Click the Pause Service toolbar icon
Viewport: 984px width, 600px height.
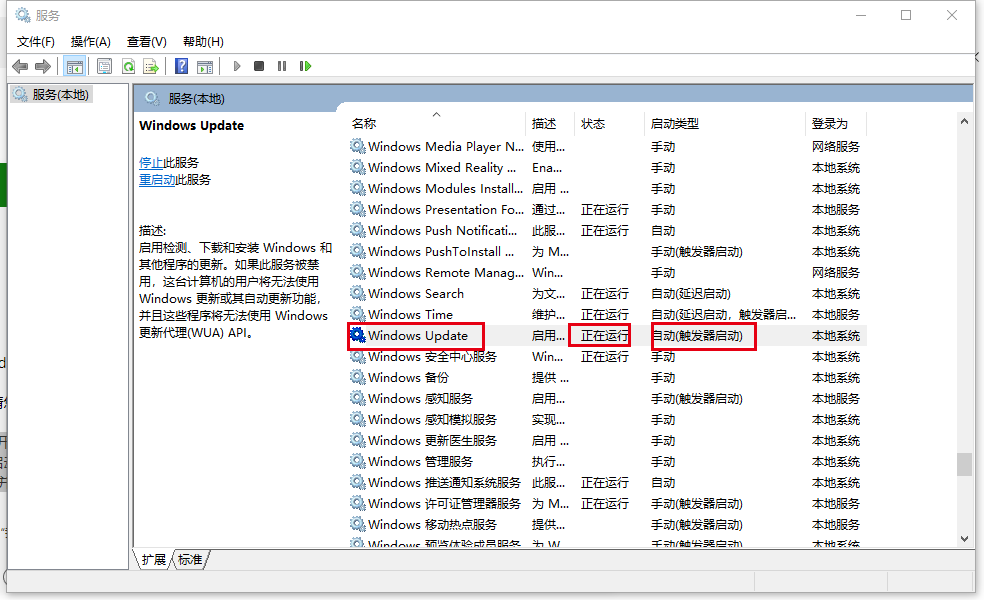[x=282, y=66]
